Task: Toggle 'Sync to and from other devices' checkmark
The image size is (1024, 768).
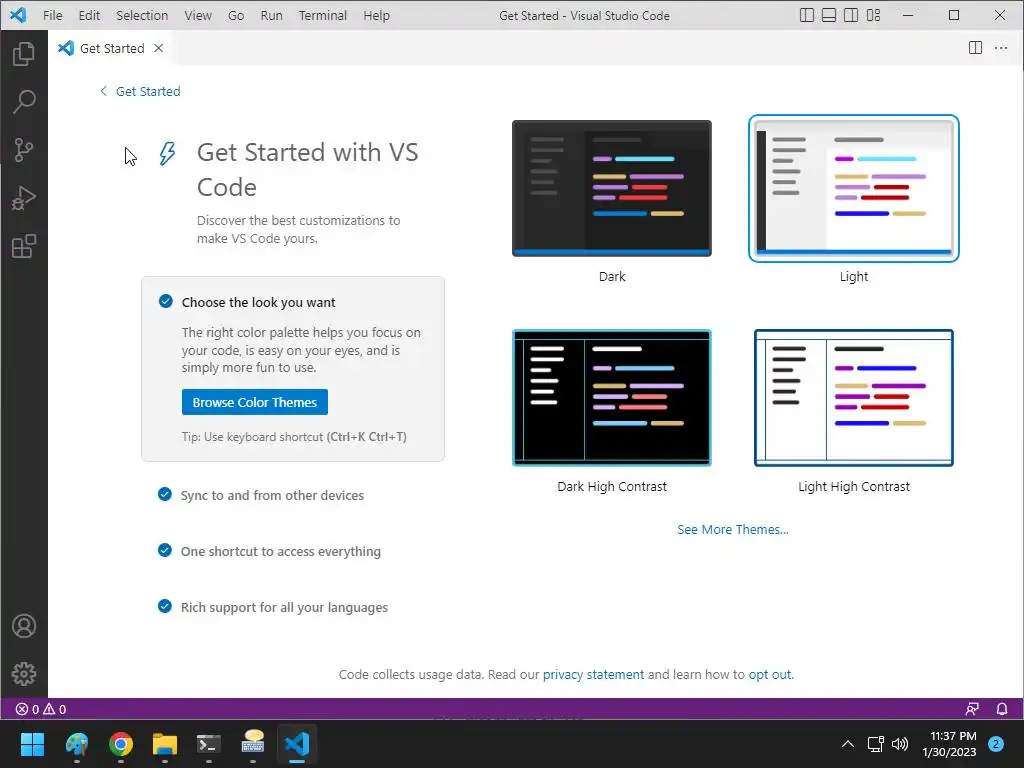Action: [165, 494]
